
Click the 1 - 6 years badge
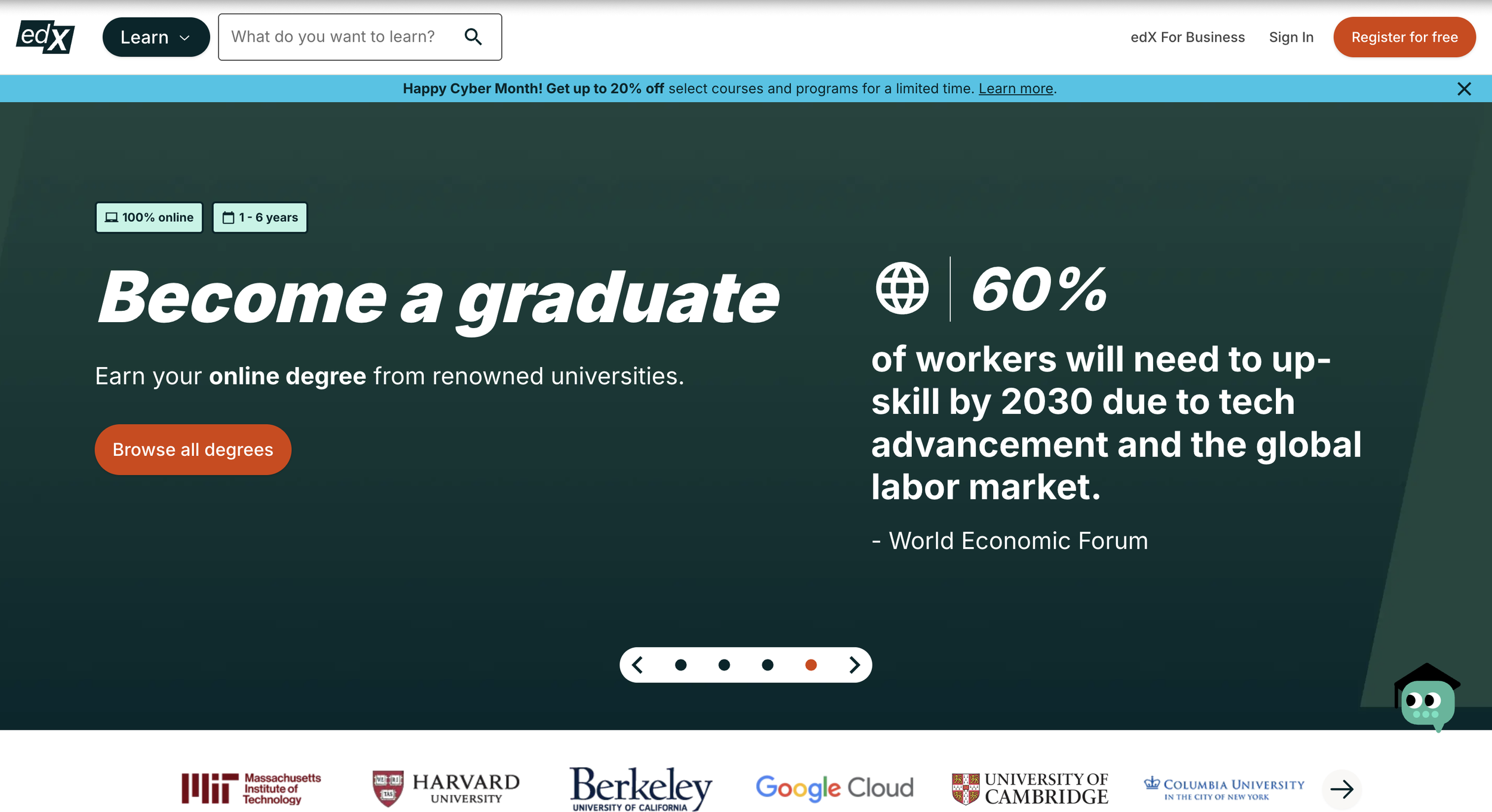260,217
